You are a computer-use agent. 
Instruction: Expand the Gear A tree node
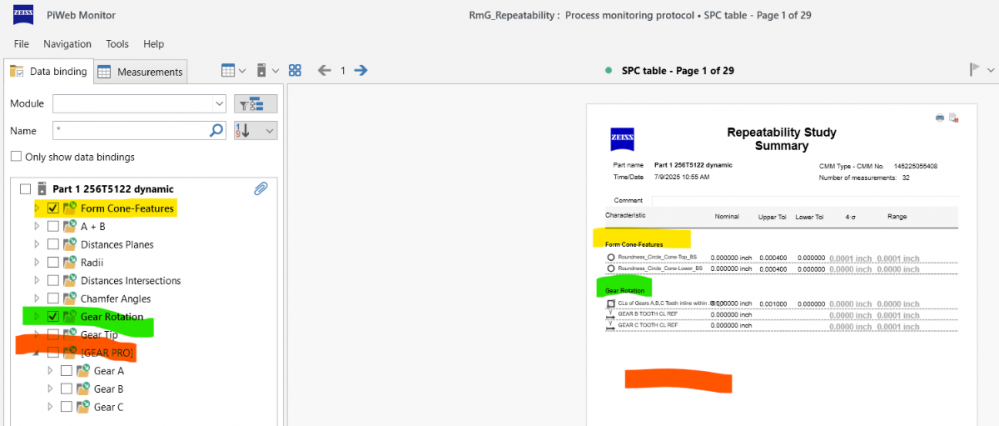(x=50, y=371)
